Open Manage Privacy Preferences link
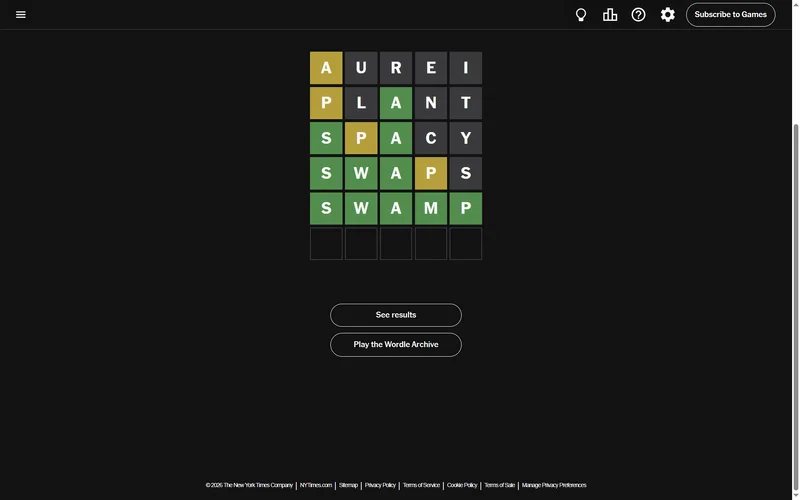Screen dimensions: 800x500 [x=554, y=485]
